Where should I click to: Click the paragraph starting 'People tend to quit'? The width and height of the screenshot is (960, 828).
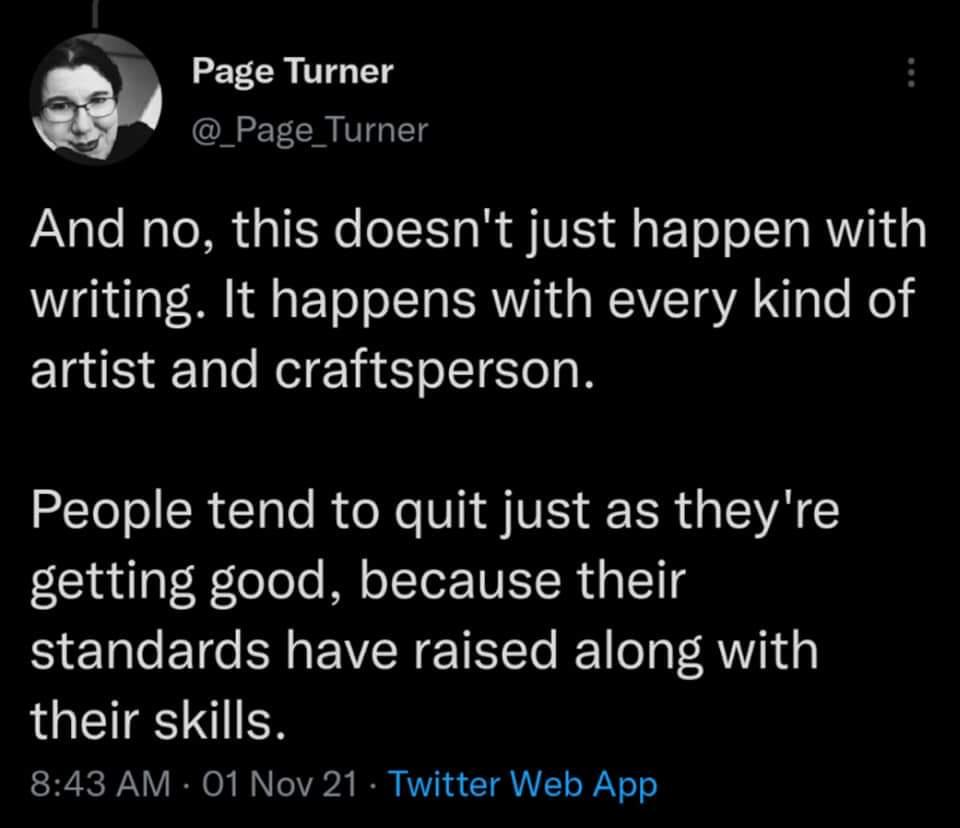coord(435,615)
